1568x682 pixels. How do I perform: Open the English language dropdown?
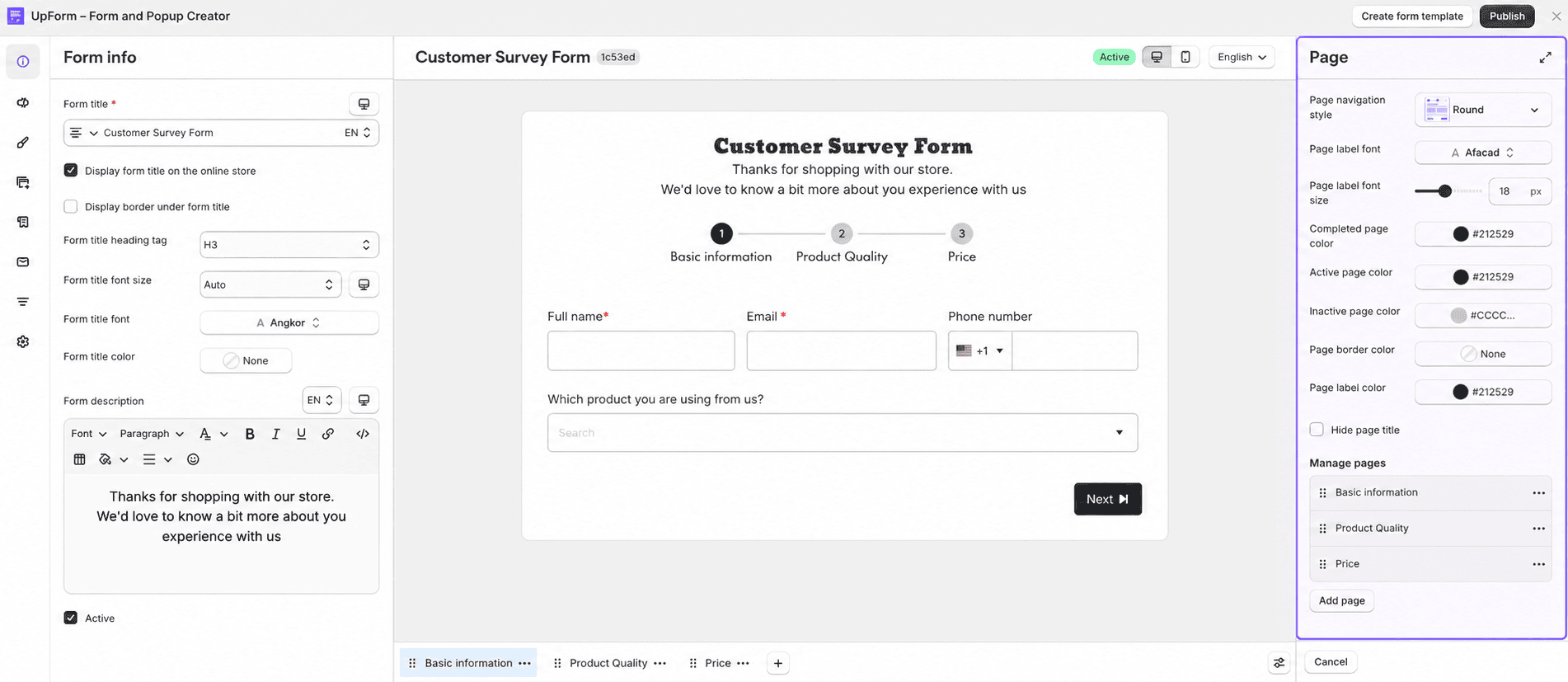point(1242,57)
